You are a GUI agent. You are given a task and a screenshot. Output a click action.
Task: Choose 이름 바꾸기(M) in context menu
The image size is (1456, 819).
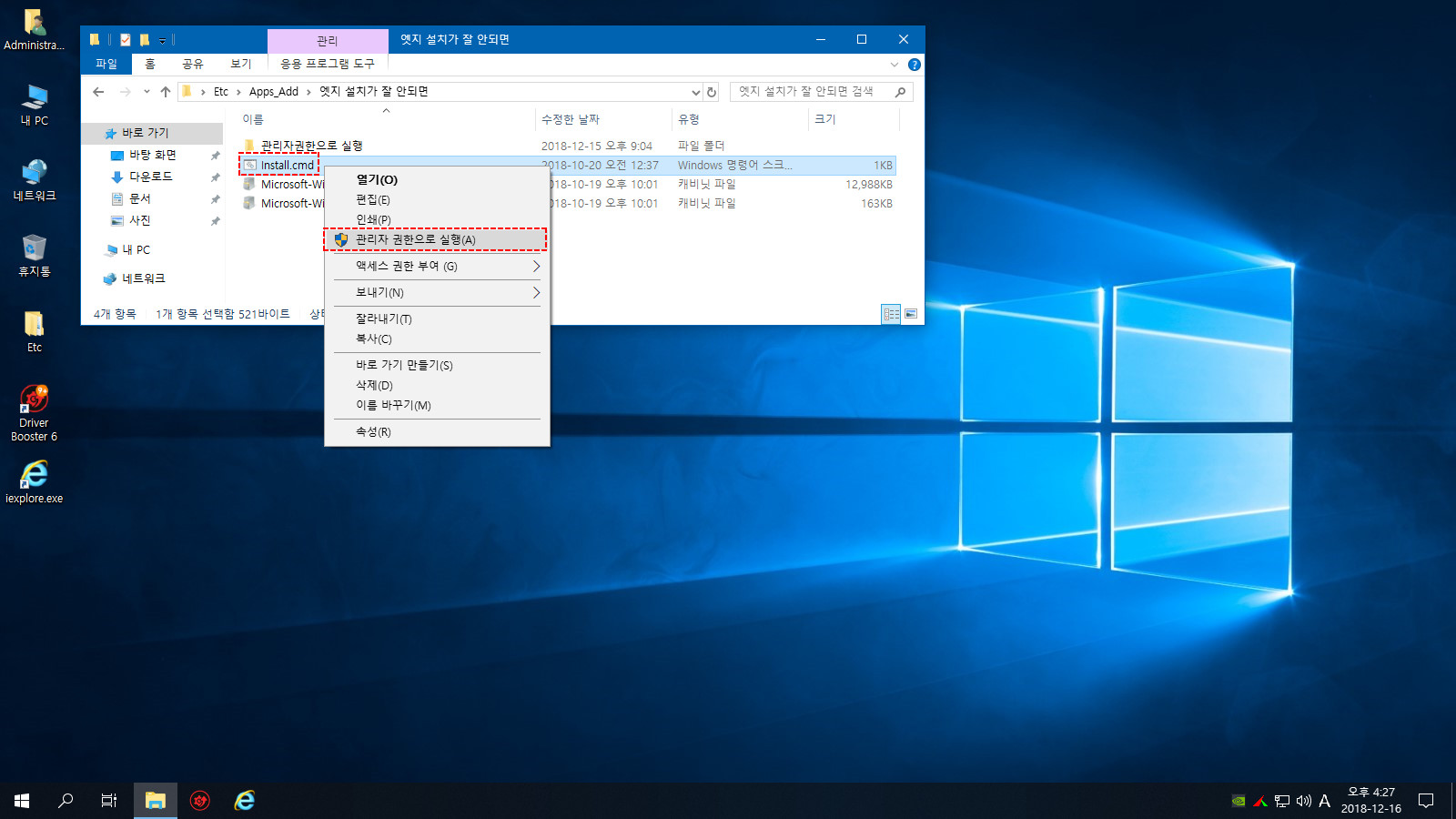(x=437, y=406)
